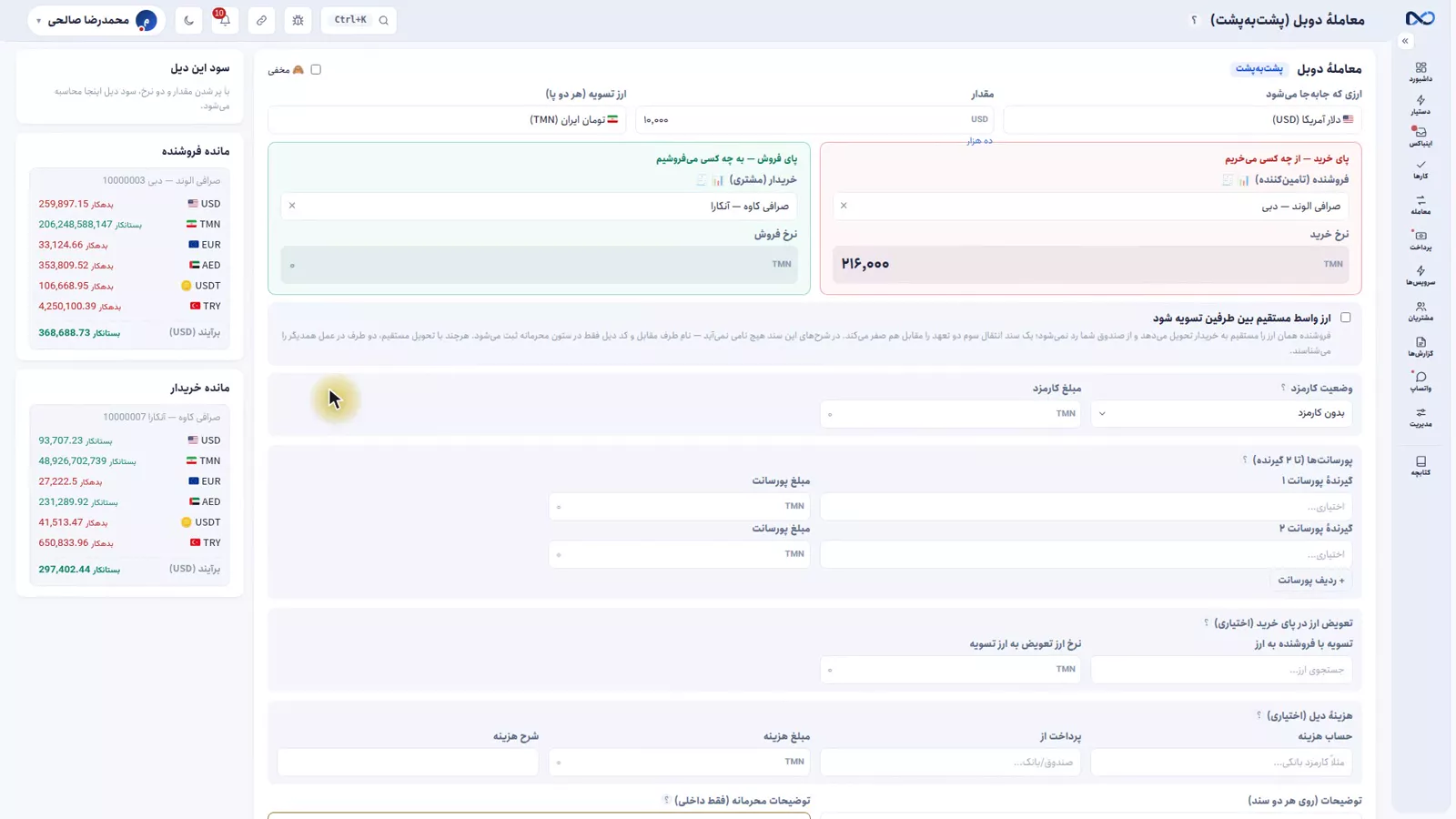Screen dimensions: 1456x819
Task: Open the واتساپ sidebar icon
Action: 1421,381
